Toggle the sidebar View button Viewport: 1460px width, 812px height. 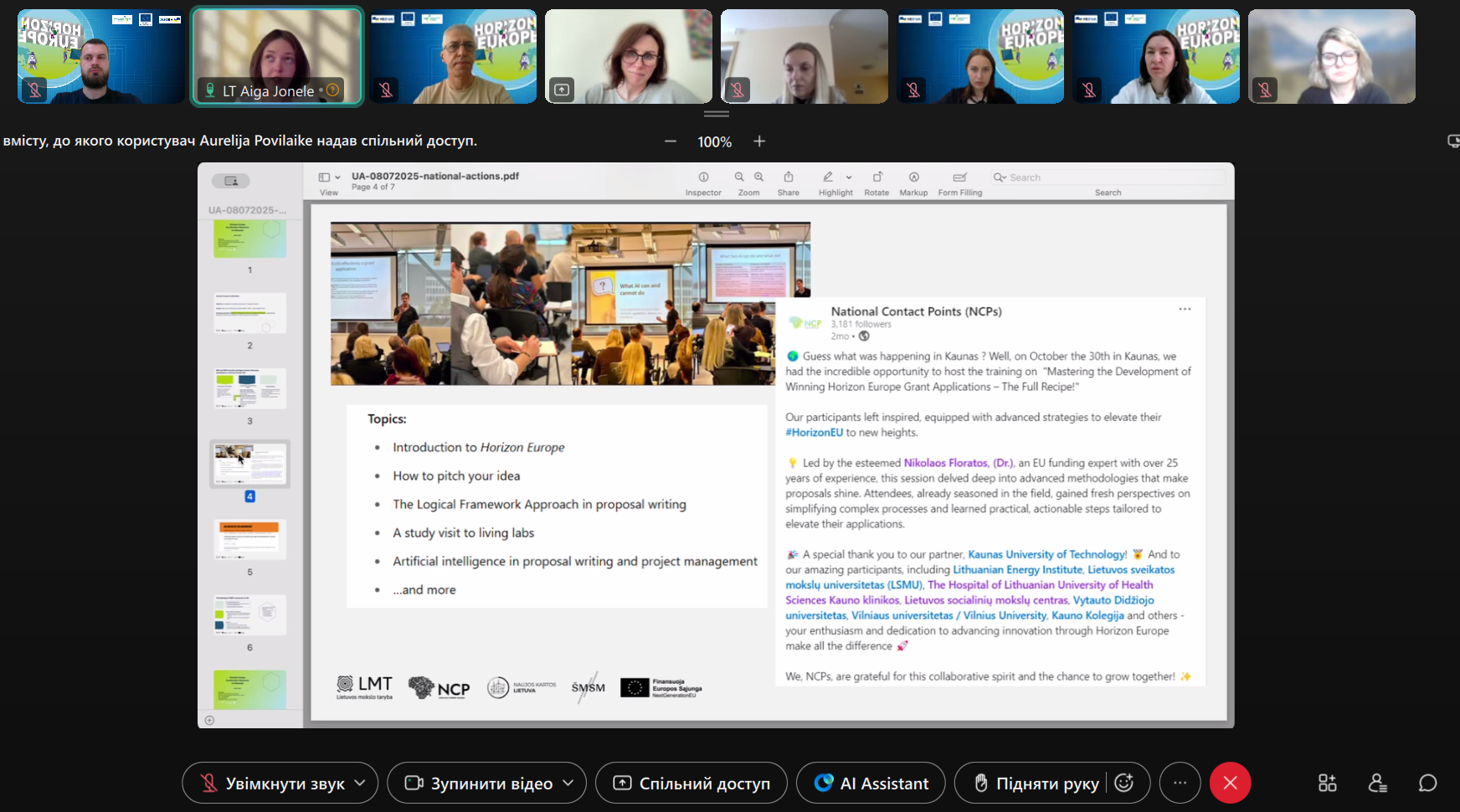[x=324, y=177]
